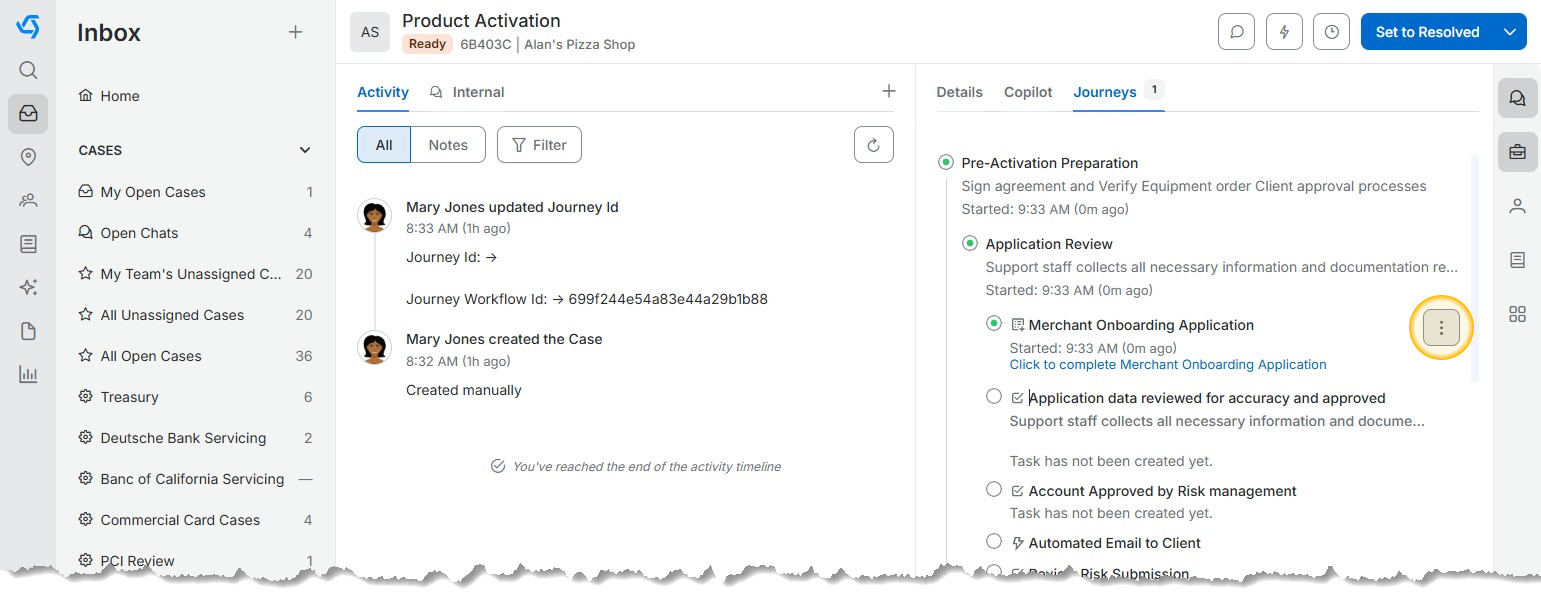
Task: Open the chat bubble button in header
Action: 1236,32
